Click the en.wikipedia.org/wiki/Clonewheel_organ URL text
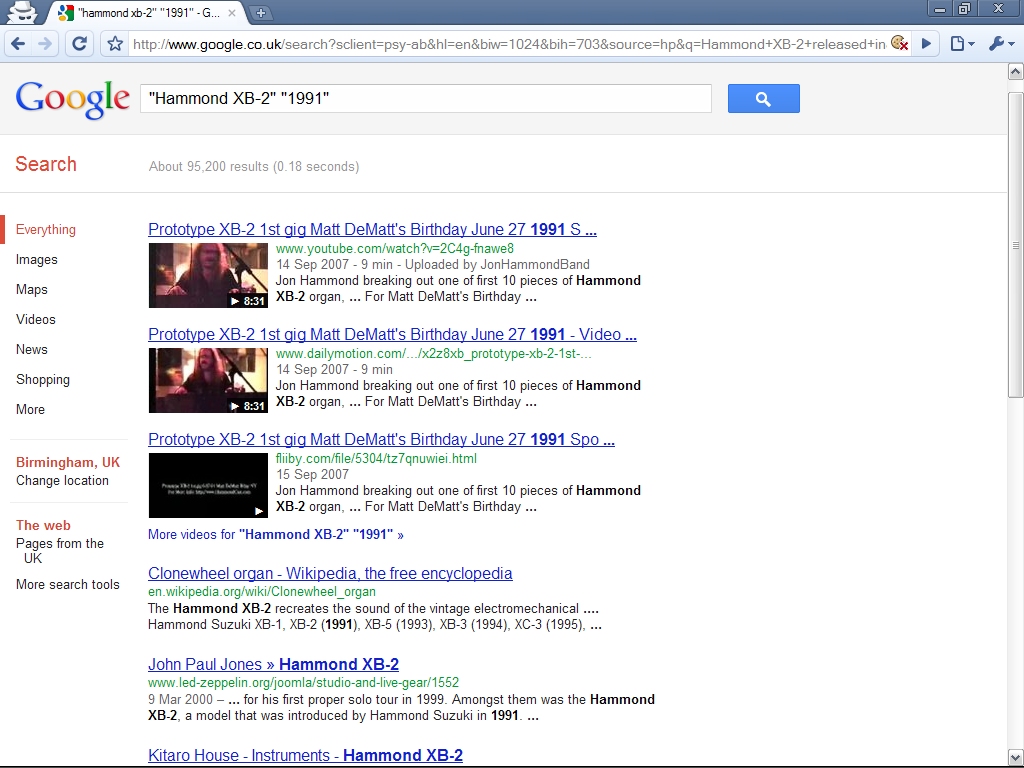This screenshot has height=768, width=1024. 262,592
